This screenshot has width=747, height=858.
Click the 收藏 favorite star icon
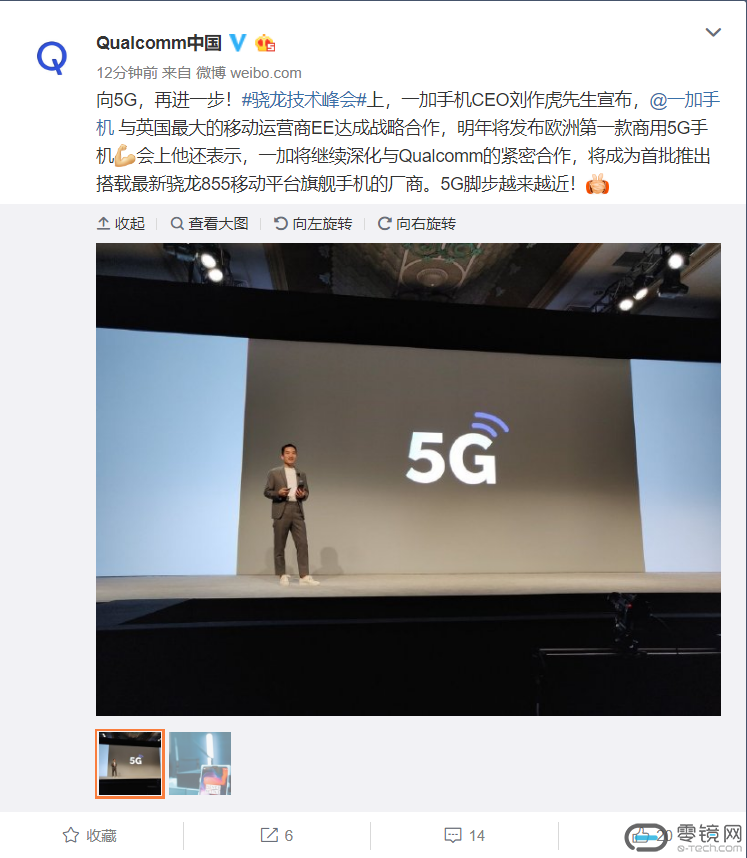click(x=71, y=835)
